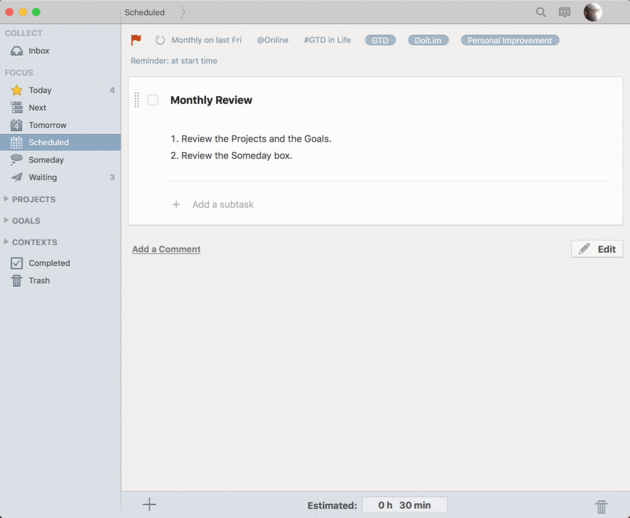Image resolution: width=630 pixels, height=518 pixels.
Task: Open the user avatar profile picture
Action: pyautogui.click(x=593, y=12)
